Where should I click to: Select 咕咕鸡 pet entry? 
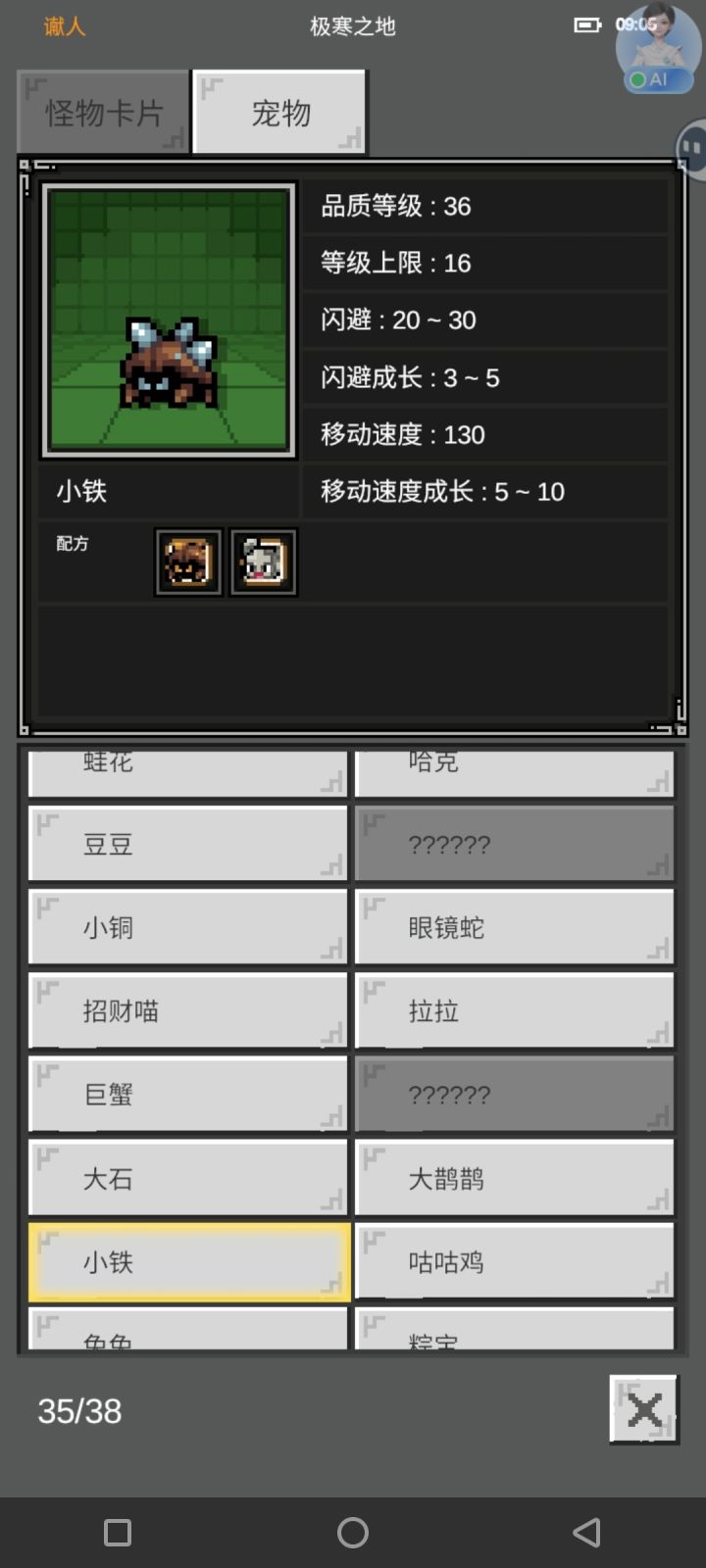pos(515,1261)
